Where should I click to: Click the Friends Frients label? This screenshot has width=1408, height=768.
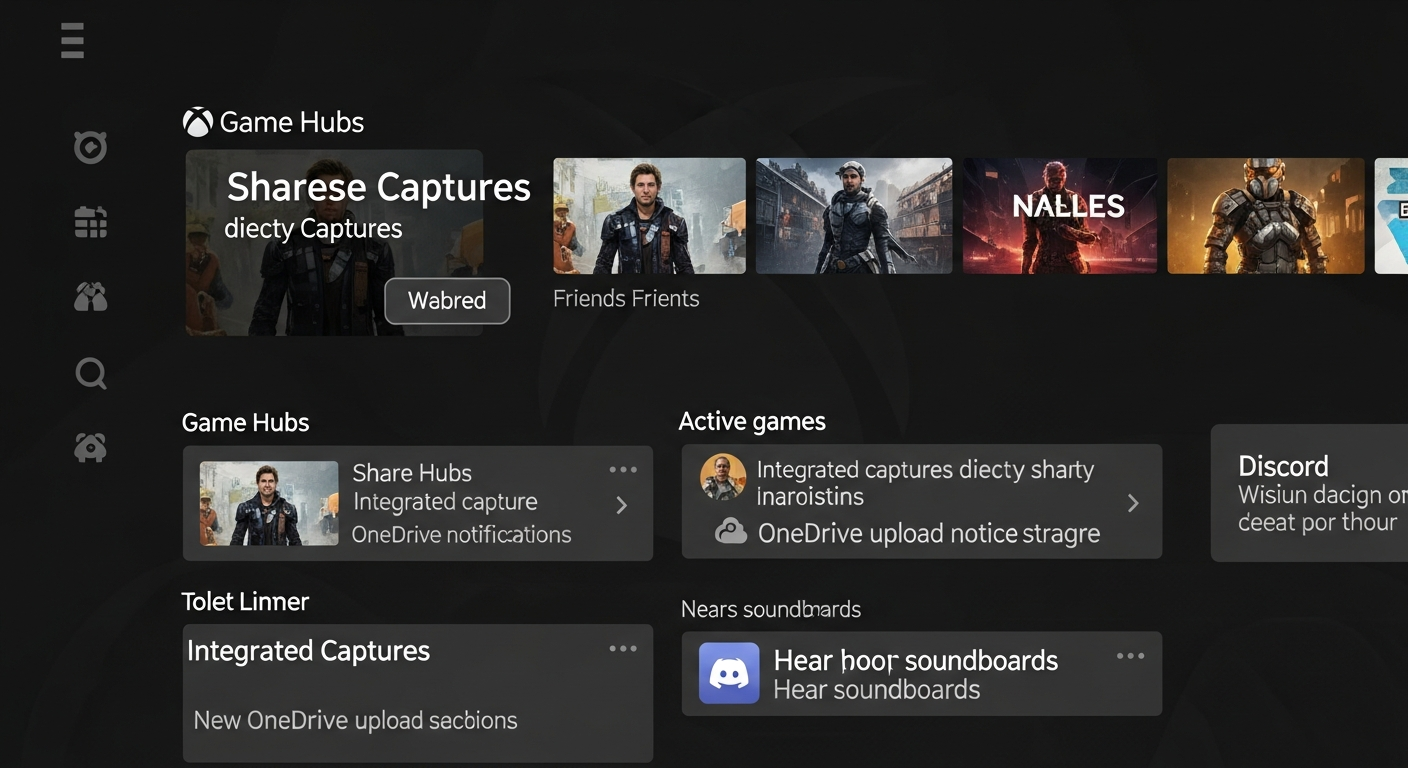626,298
